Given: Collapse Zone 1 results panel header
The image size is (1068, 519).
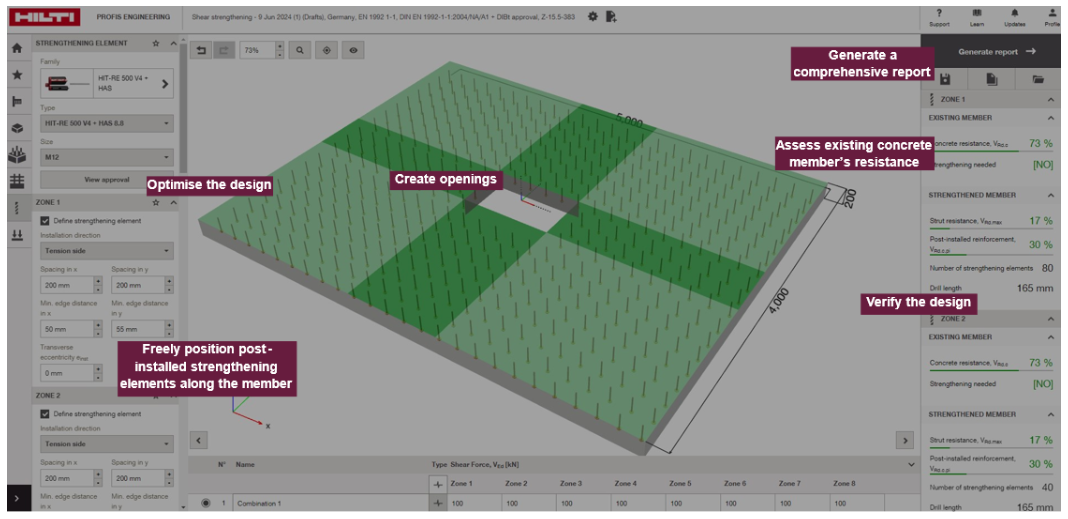Looking at the screenshot, I should pyautogui.click(x=1050, y=99).
